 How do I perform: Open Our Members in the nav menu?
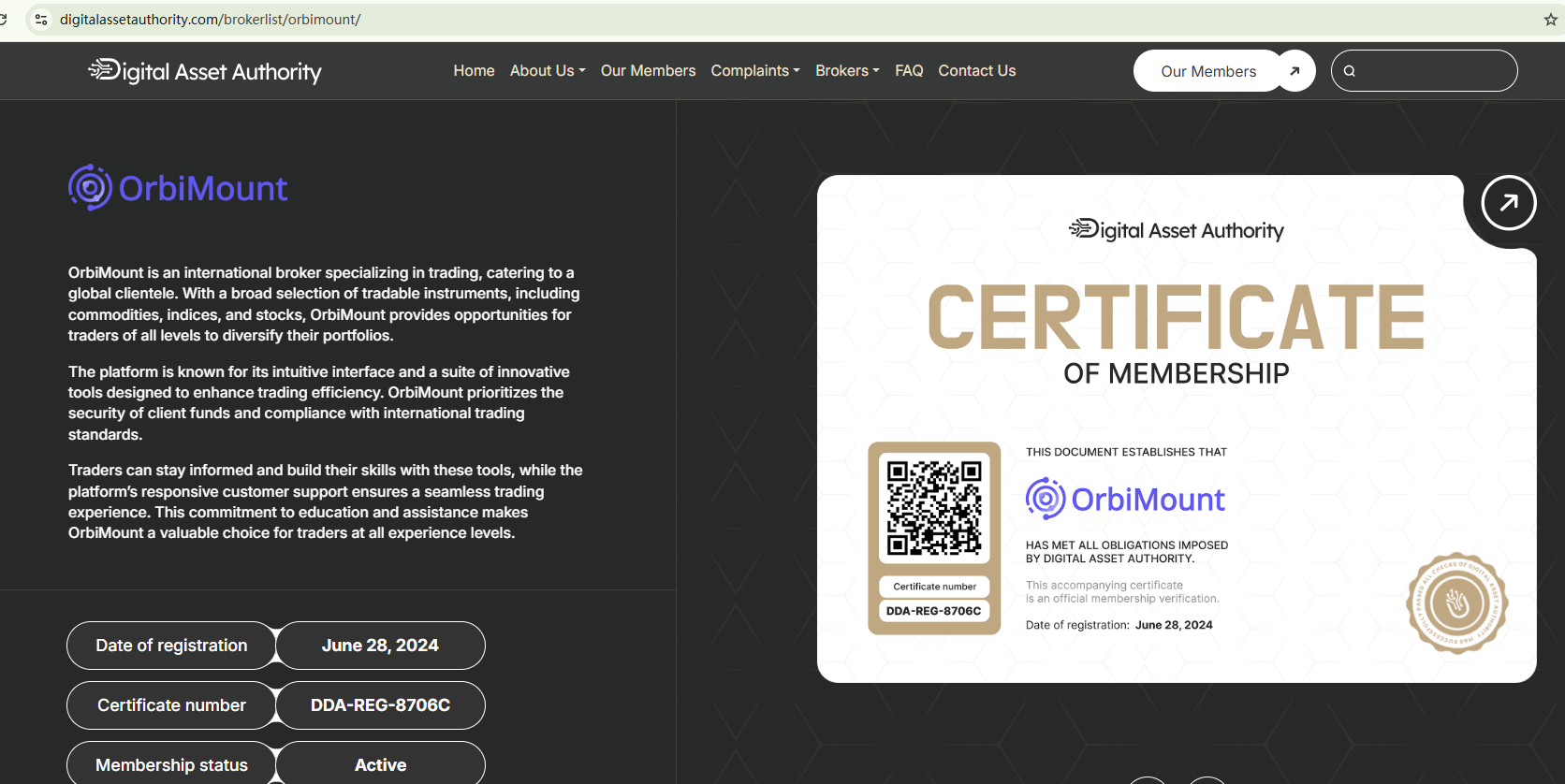(648, 71)
